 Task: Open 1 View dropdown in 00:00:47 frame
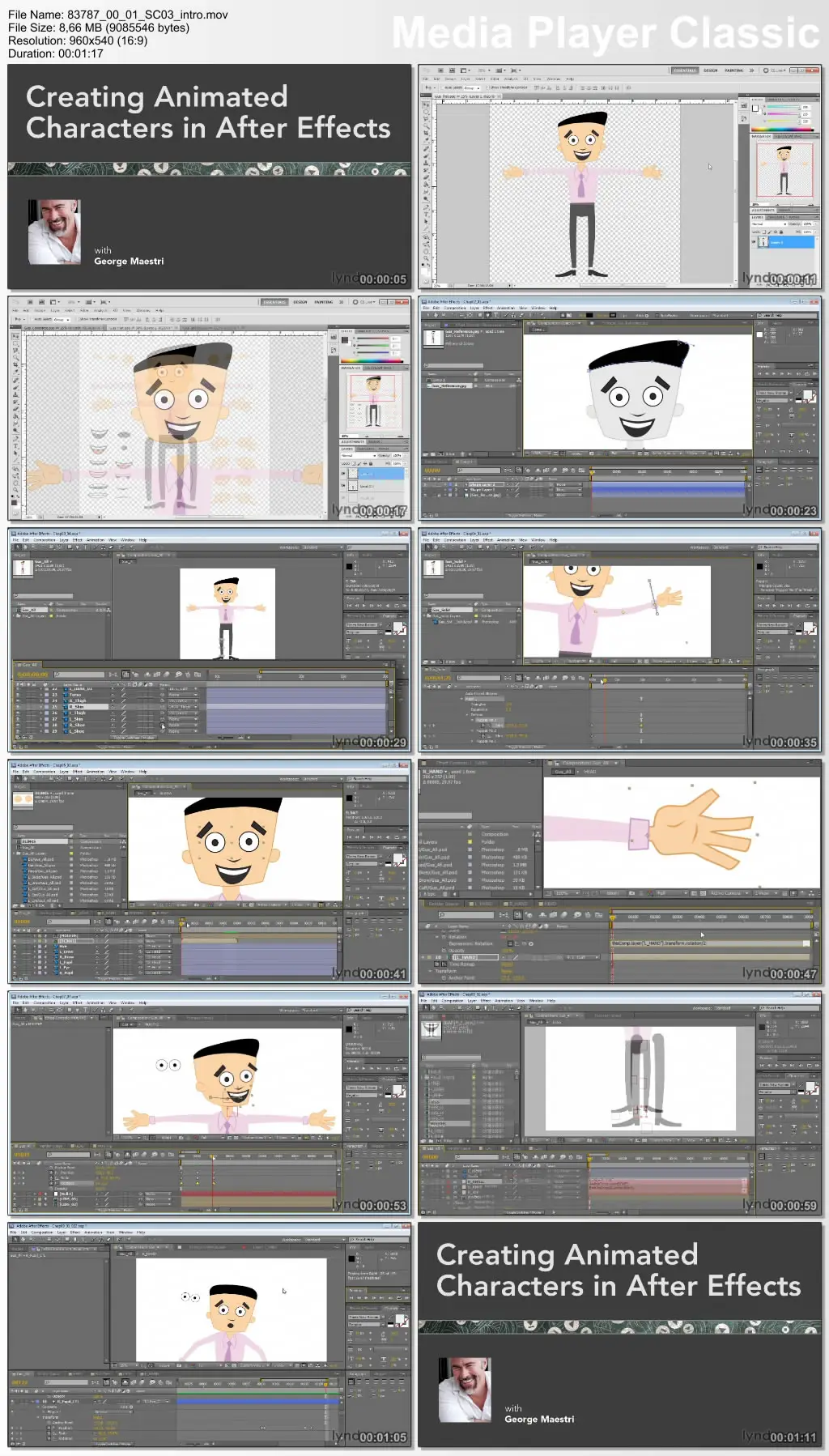(x=766, y=893)
